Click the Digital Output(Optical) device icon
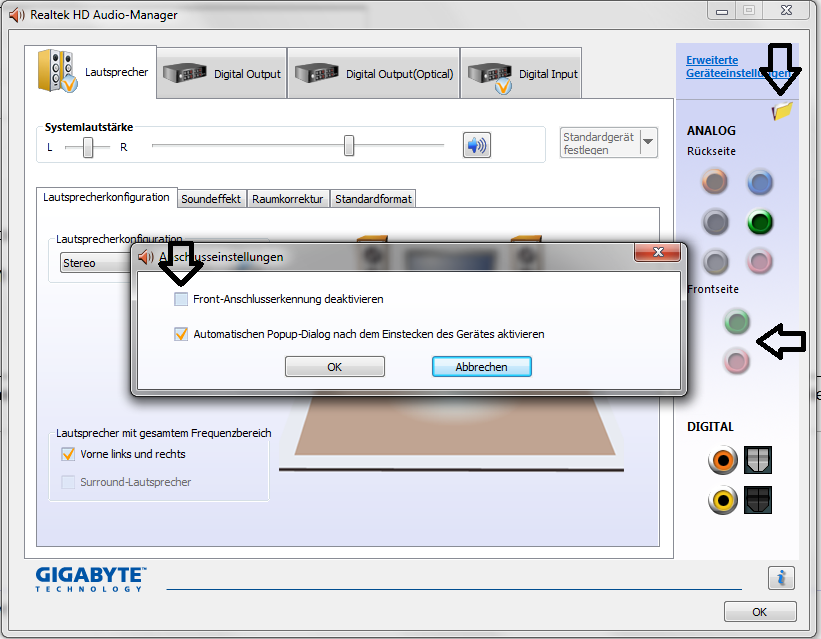This screenshot has height=639, width=821. coord(316,73)
